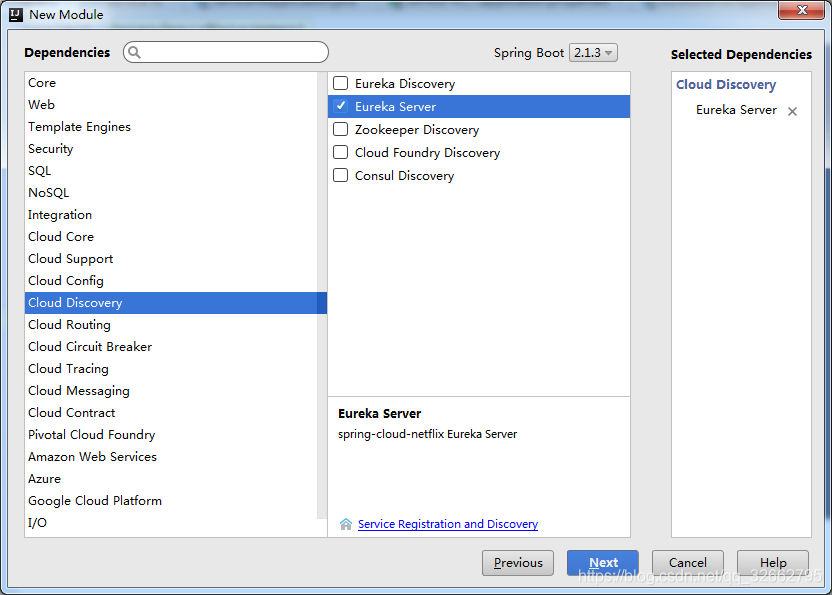The width and height of the screenshot is (832, 595).
Task: Open the Spring Boot version dropdown
Action: 593,53
